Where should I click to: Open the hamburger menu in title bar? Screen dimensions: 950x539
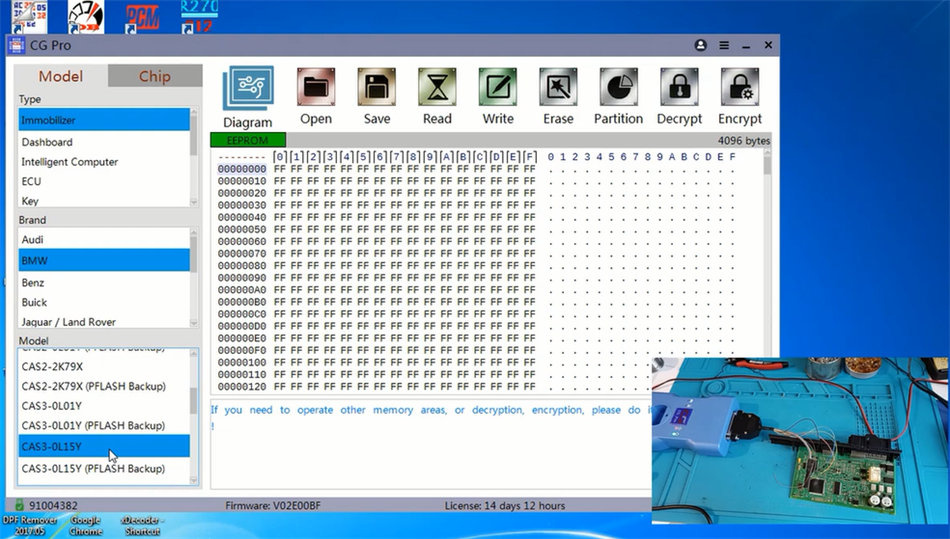click(723, 46)
